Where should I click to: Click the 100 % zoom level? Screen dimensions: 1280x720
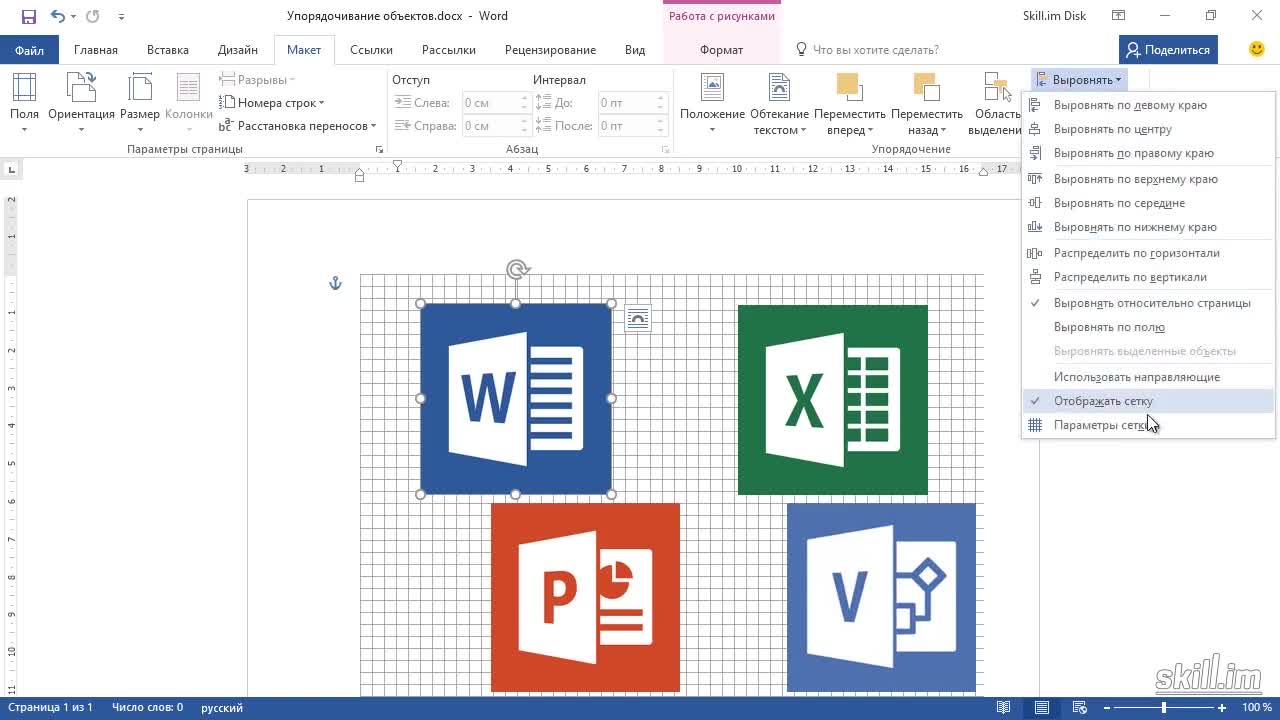(x=1257, y=708)
